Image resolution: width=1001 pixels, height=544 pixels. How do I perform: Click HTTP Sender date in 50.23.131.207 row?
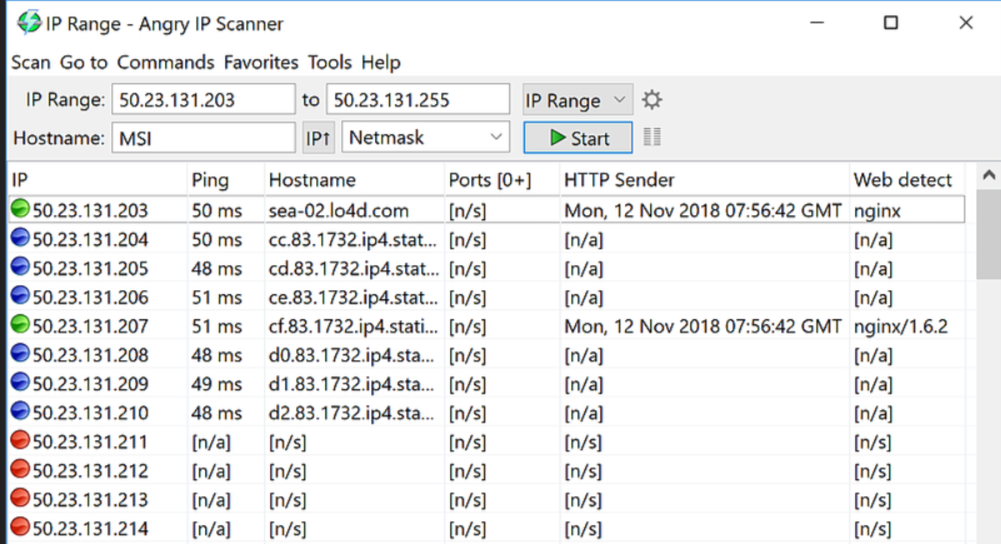702,326
